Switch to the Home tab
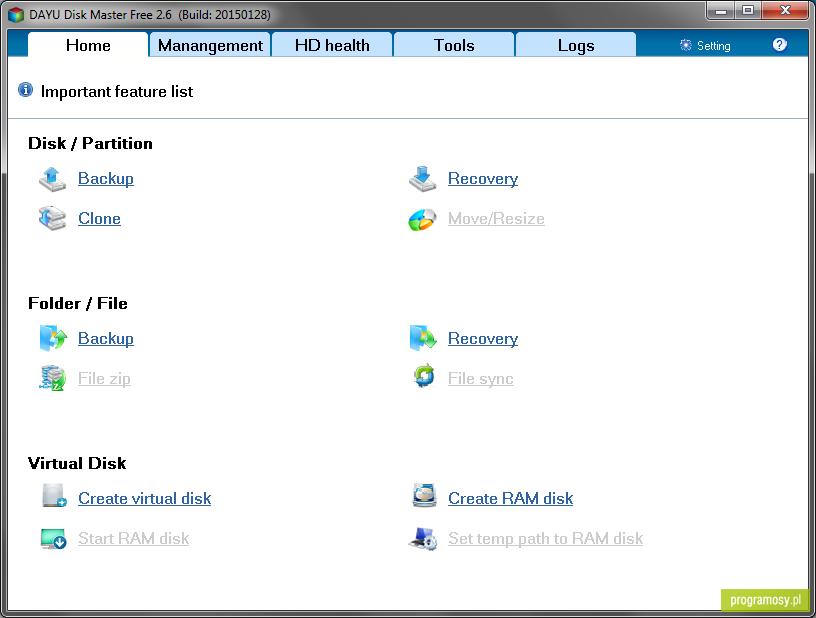Screen dimensions: 816x618 coord(88,45)
